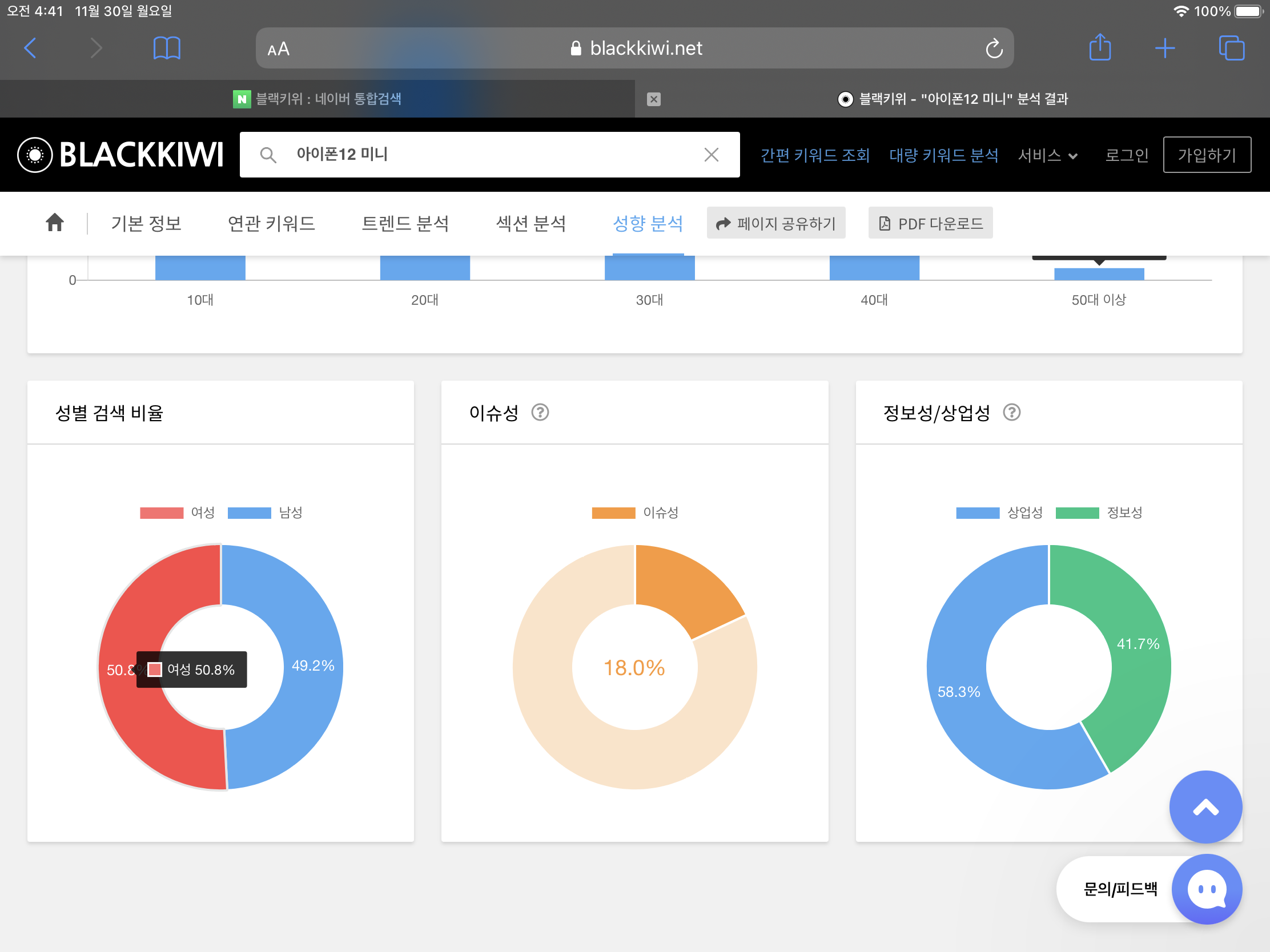Tap the Safari back arrow
The height and width of the screenshot is (952, 1270).
point(31,48)
